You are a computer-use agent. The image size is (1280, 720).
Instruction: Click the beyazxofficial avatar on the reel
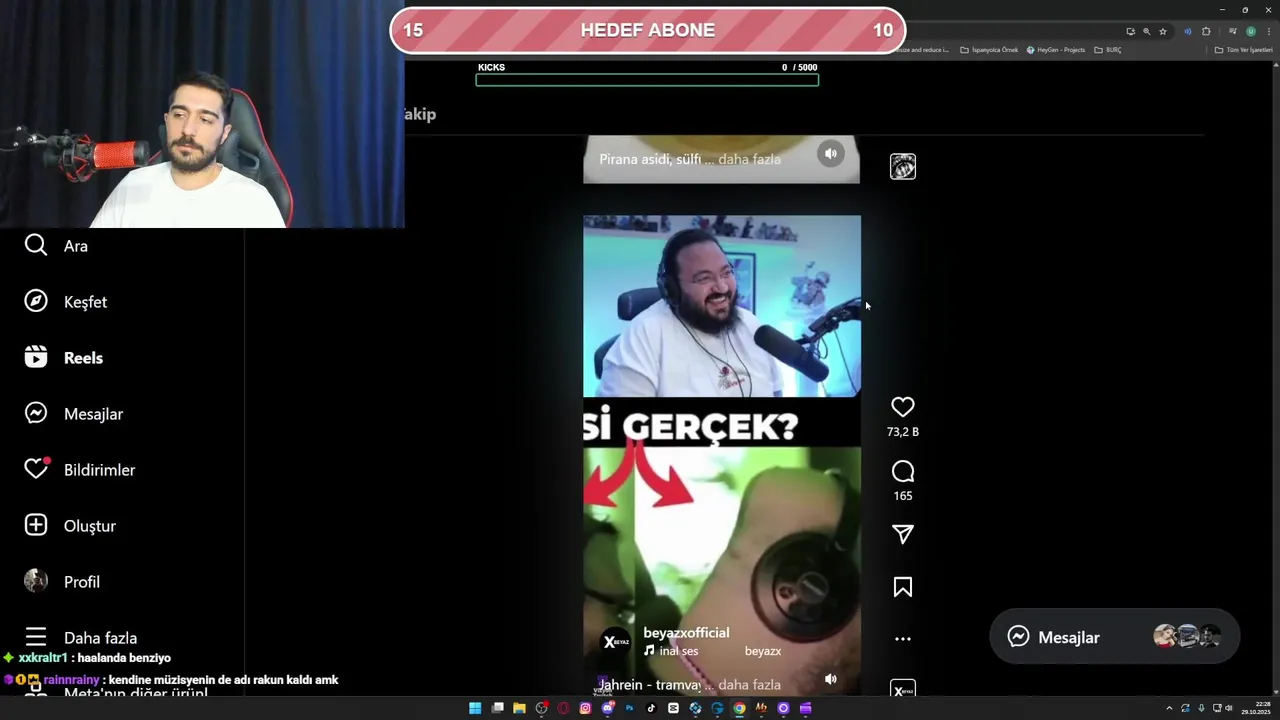coord(615,641)
